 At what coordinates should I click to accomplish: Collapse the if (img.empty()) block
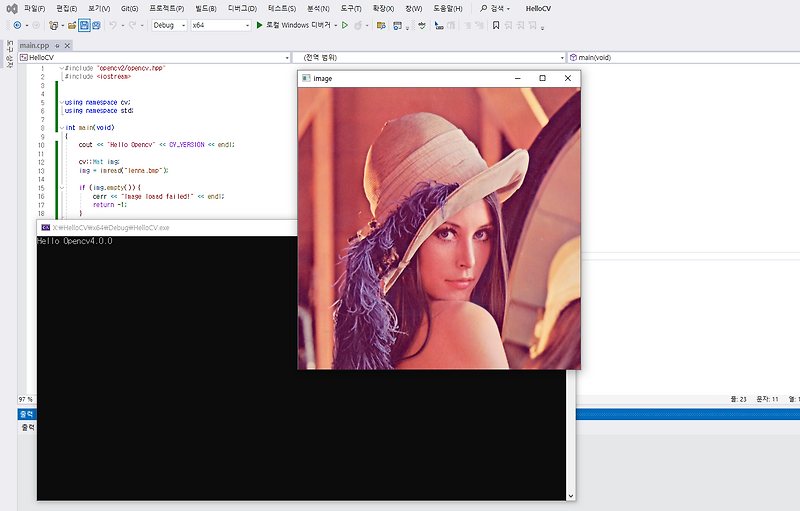(62, 188)
